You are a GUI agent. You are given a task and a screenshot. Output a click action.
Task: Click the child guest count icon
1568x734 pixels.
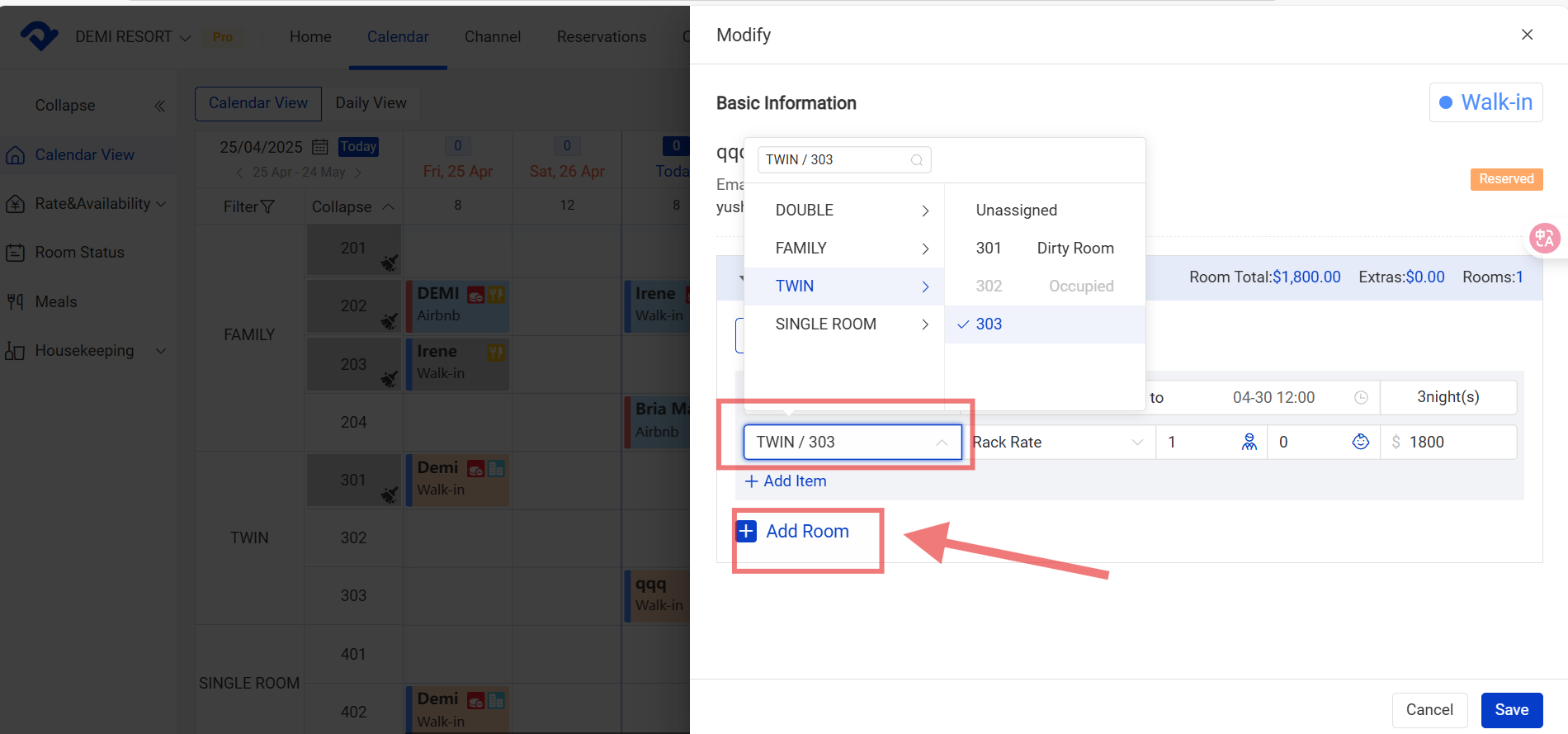click(1360, 443)
